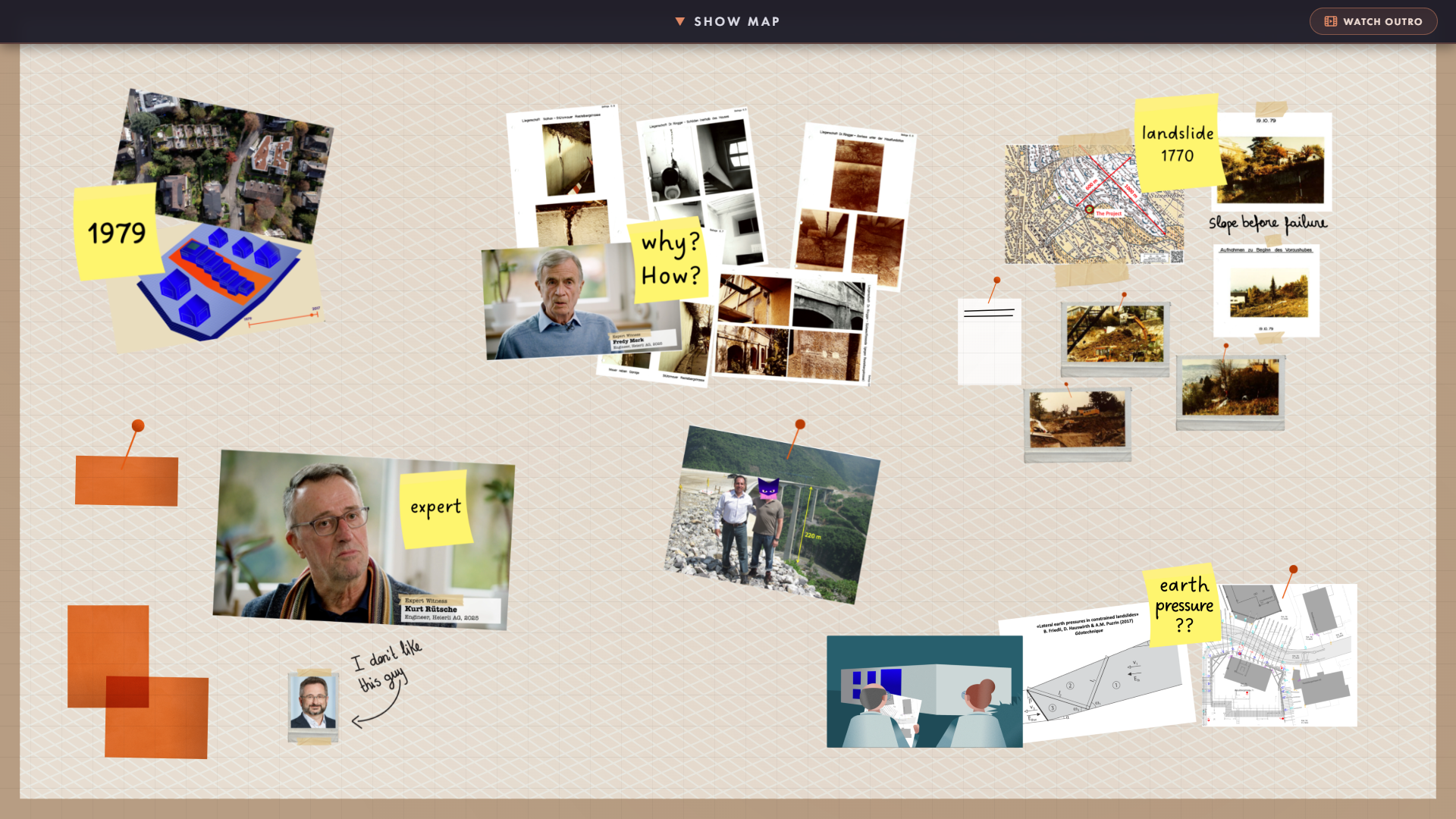
Task: Open the pinned blank white note paper
Action: click(990, 341)
